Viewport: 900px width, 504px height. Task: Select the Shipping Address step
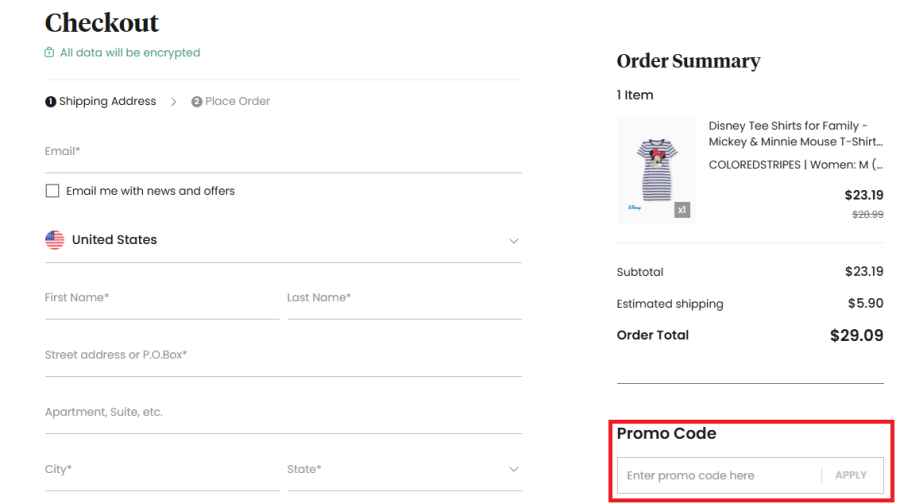pyautogui.click(x=107, y=102)
